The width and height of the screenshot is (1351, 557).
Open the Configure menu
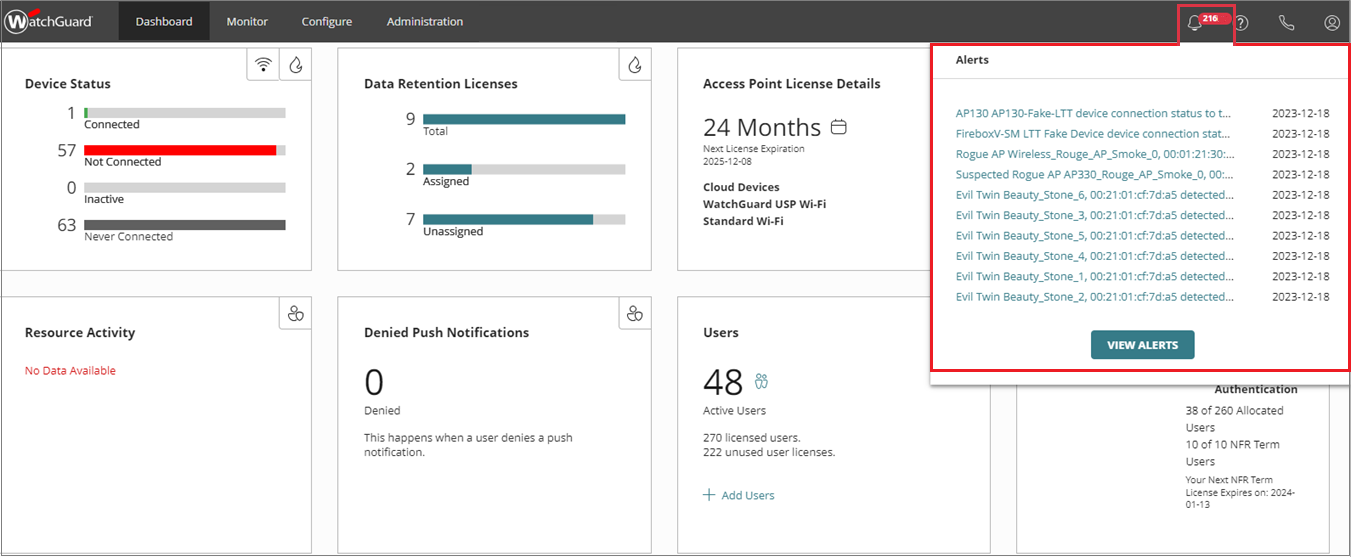326,21
